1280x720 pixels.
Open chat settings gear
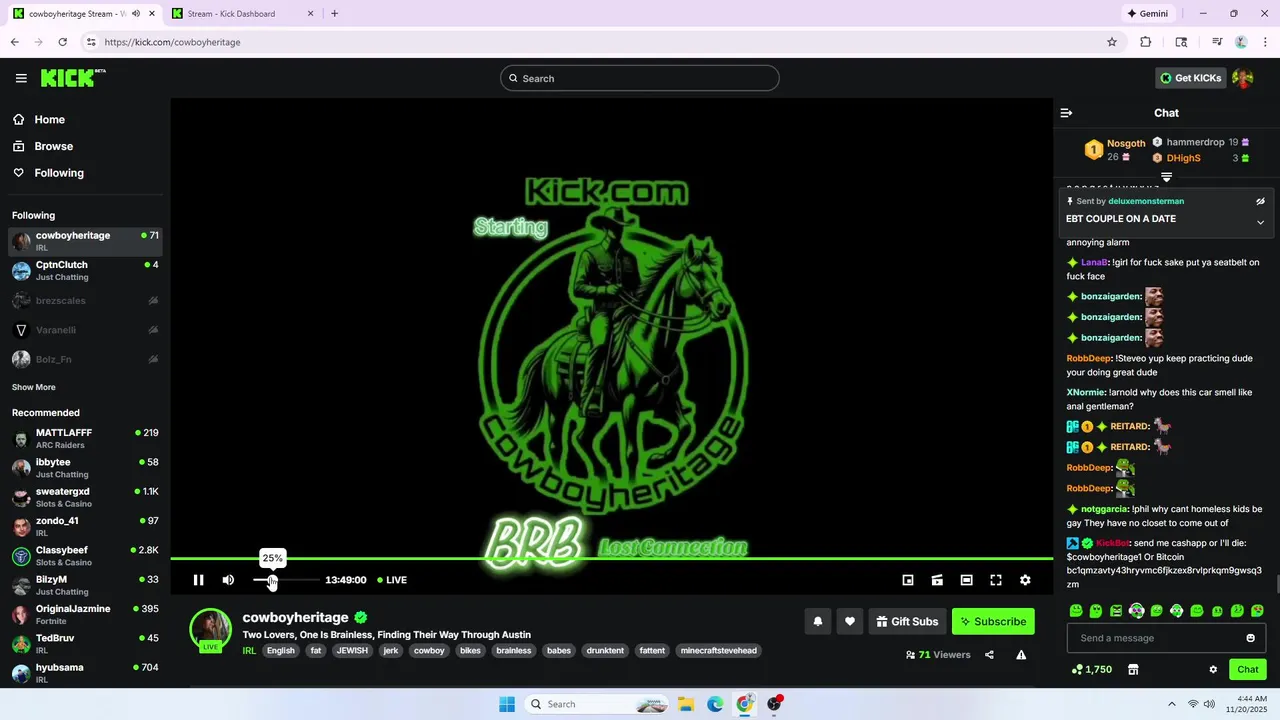click(x=1213, y=669)
